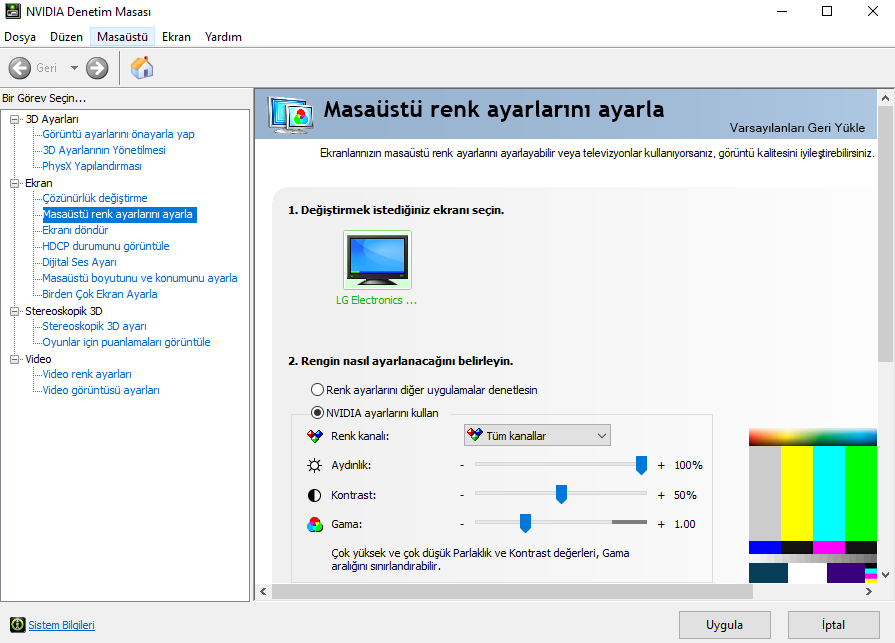895x643 pixels.
Task: Open the Ekran menu
Action: click(176, 37)
